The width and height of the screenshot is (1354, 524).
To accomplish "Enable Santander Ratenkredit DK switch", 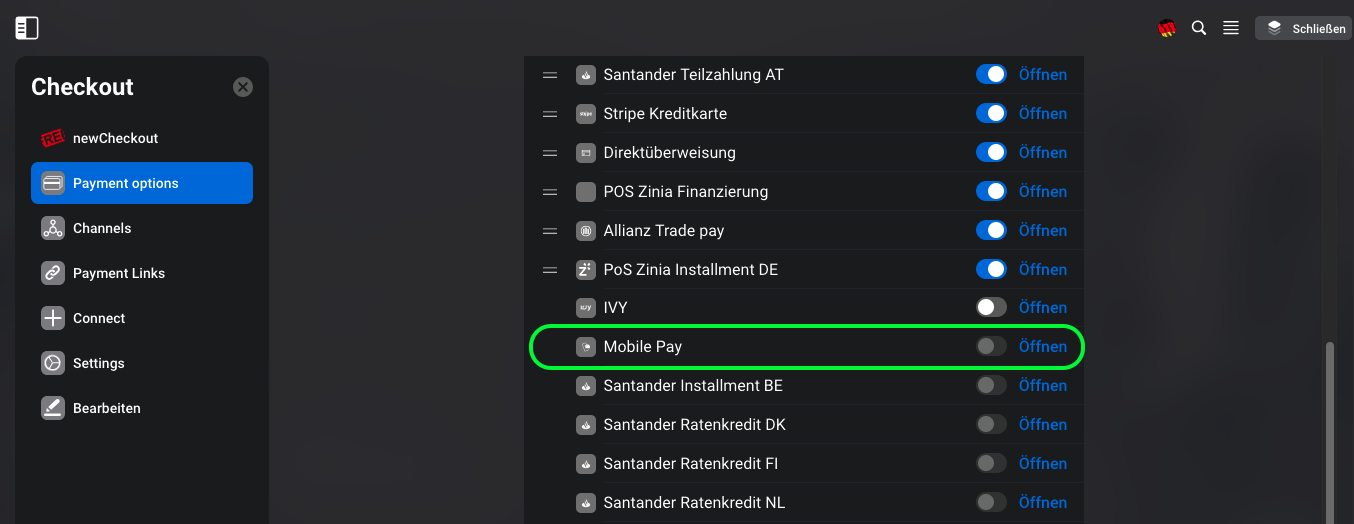I will click(991, 425).
